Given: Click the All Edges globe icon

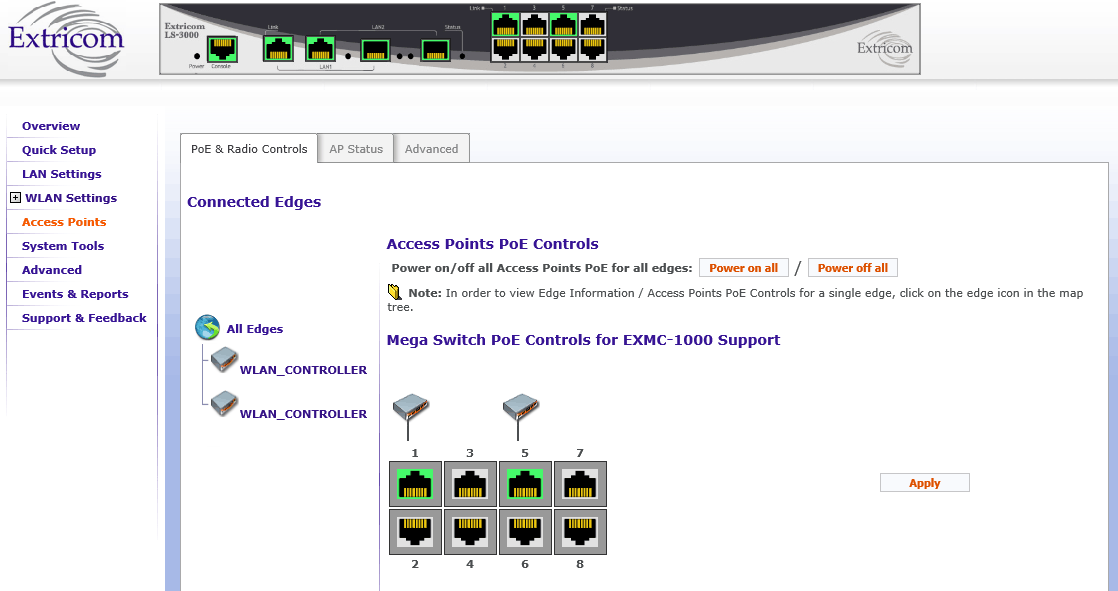Looking at the screenshot, I should pyautogui.click(x=208, y=328).
